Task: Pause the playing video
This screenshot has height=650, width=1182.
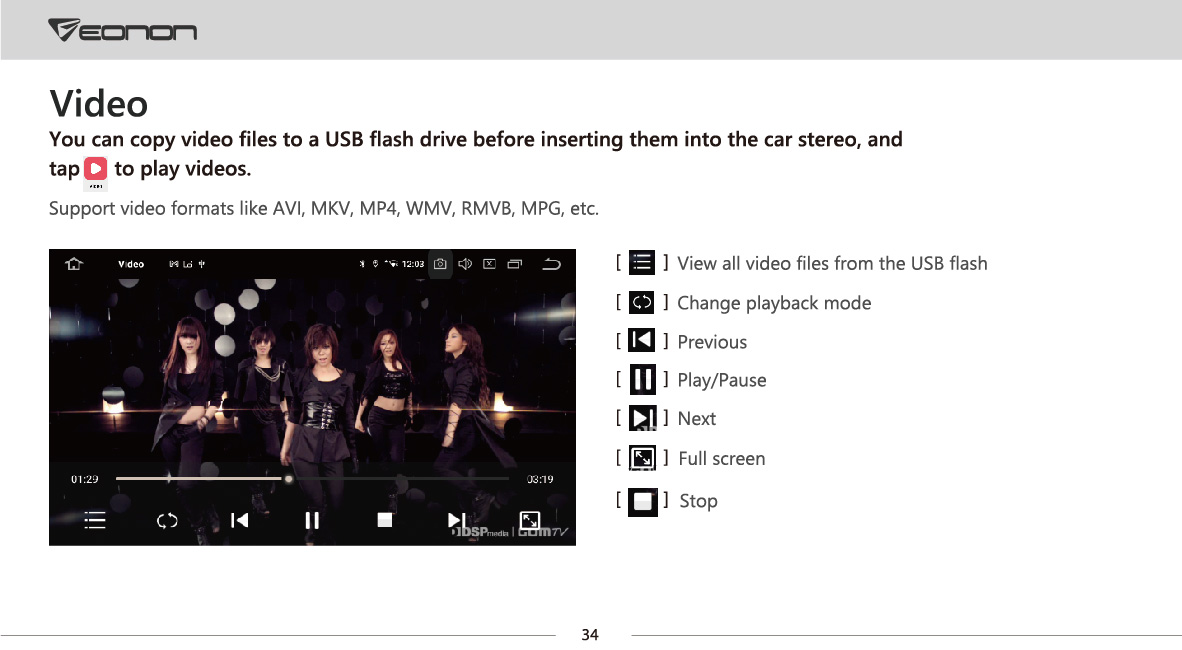Action: [x=312, y=520]
